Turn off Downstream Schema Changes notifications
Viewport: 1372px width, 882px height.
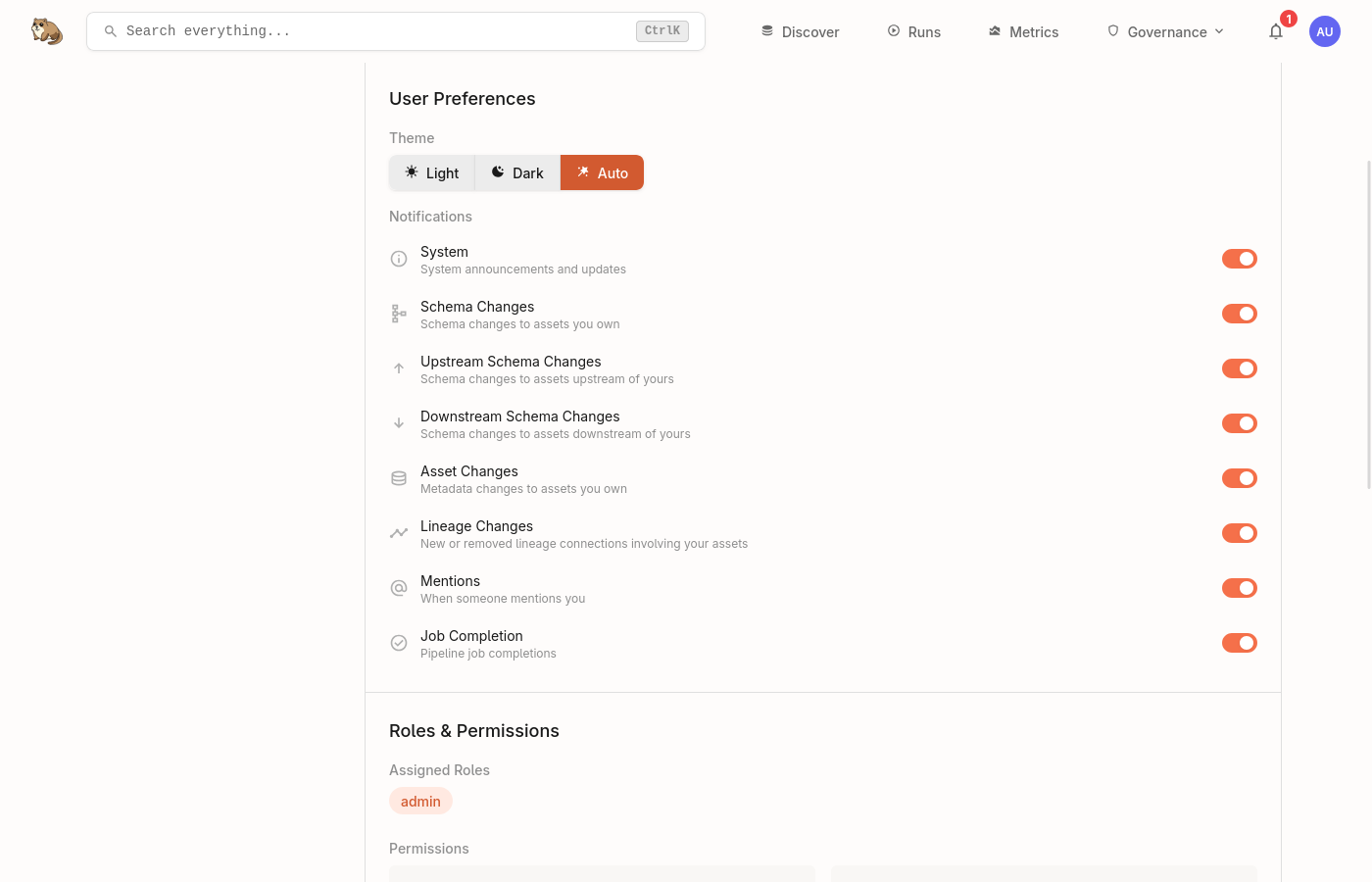[x=1239, y=423]
